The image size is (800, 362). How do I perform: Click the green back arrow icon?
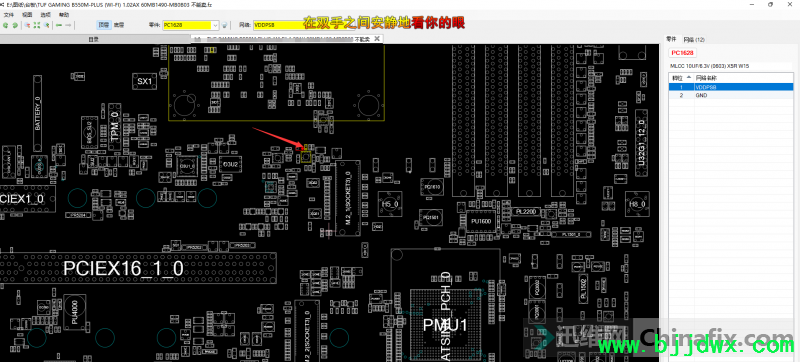point(59,25)
